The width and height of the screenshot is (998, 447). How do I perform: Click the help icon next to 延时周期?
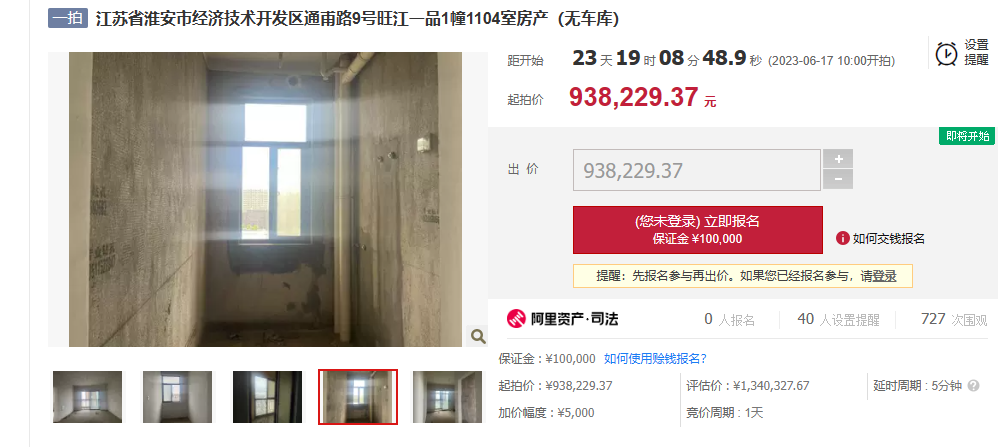[x=973, y=386]
